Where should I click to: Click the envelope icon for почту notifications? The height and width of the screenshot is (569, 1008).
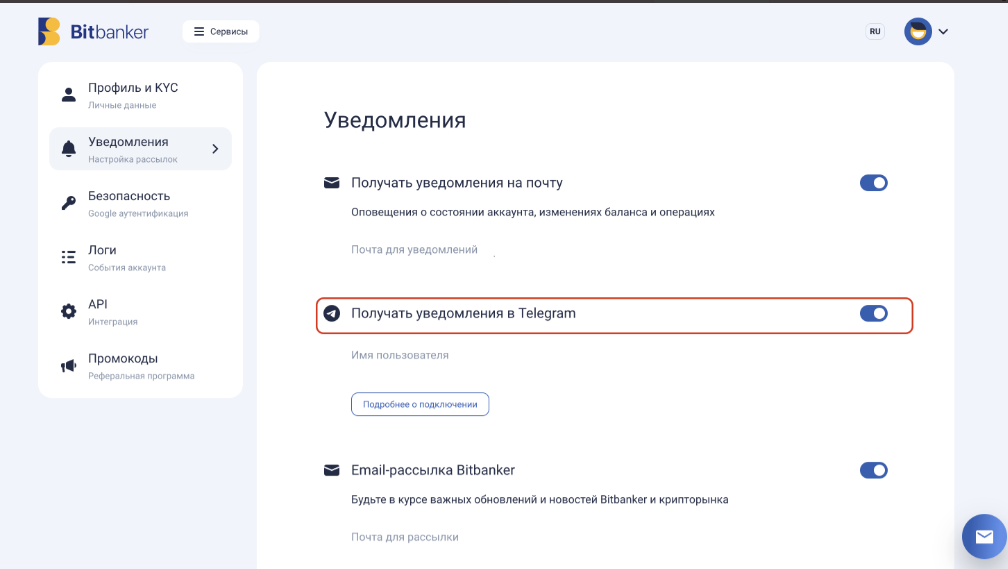click(x=332, y=183)
